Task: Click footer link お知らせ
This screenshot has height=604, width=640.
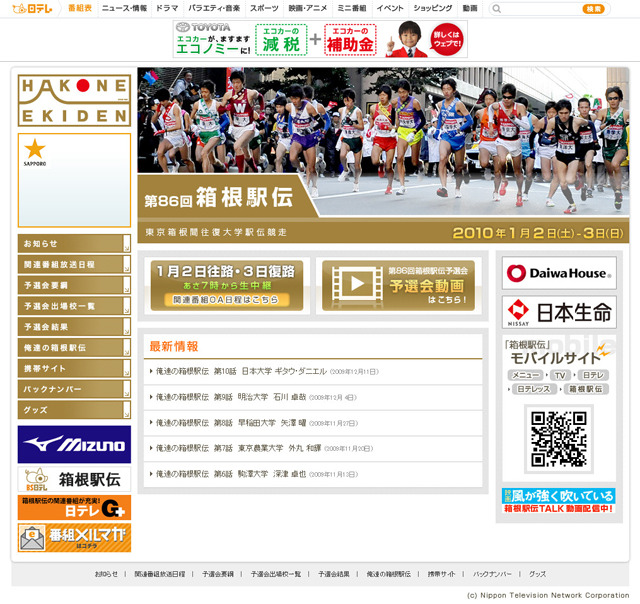Action: click(106, 574)
